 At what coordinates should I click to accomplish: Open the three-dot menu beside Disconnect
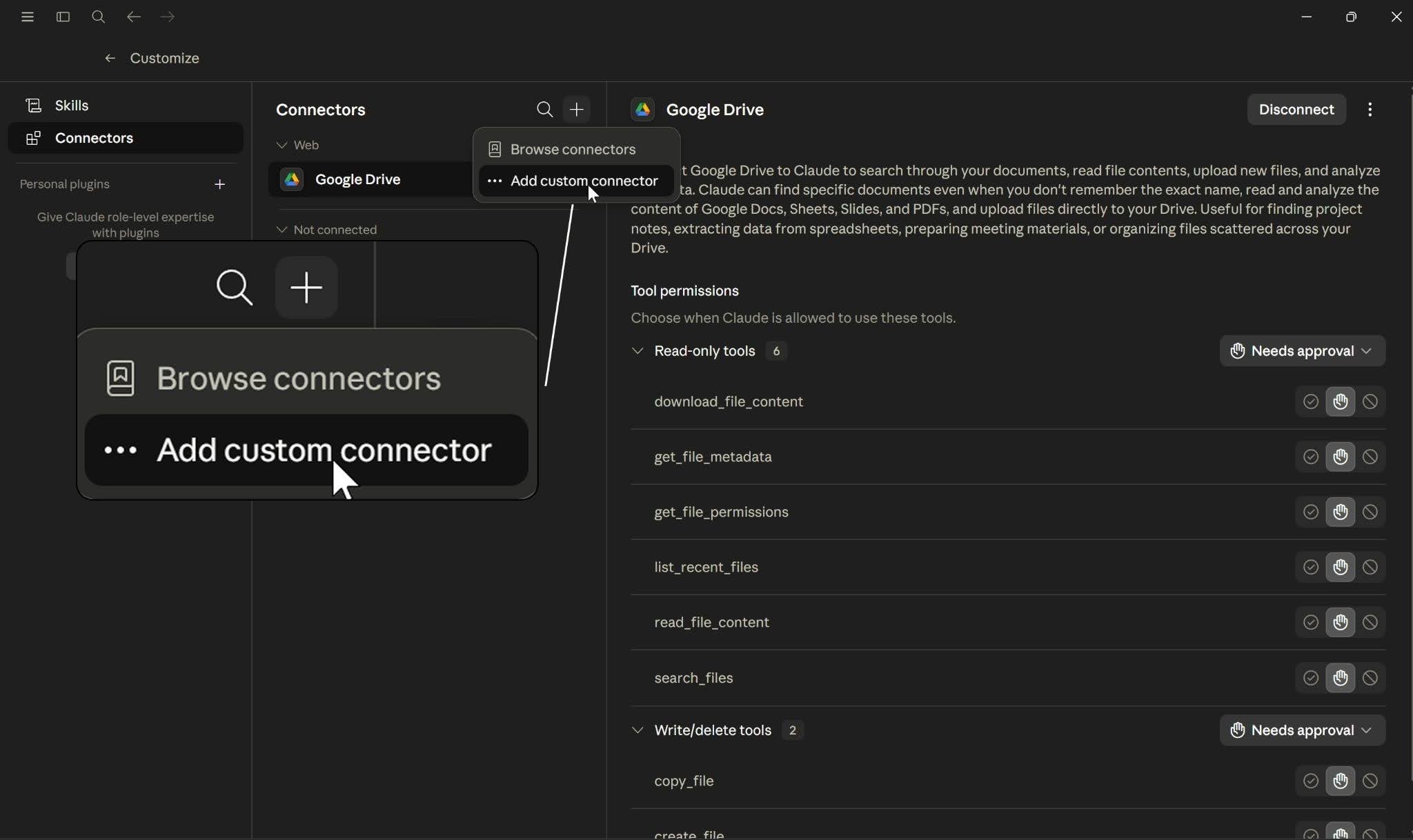coord(1370,110)
